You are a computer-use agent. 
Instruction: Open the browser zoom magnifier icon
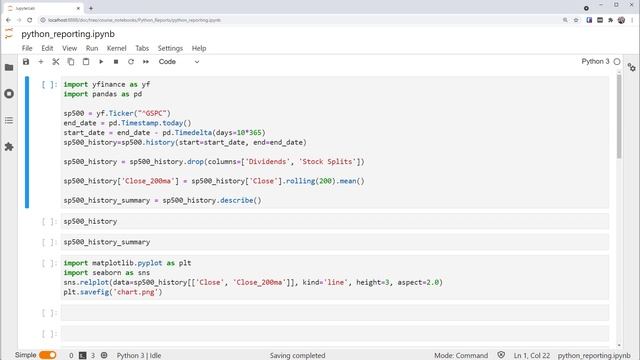565,20
